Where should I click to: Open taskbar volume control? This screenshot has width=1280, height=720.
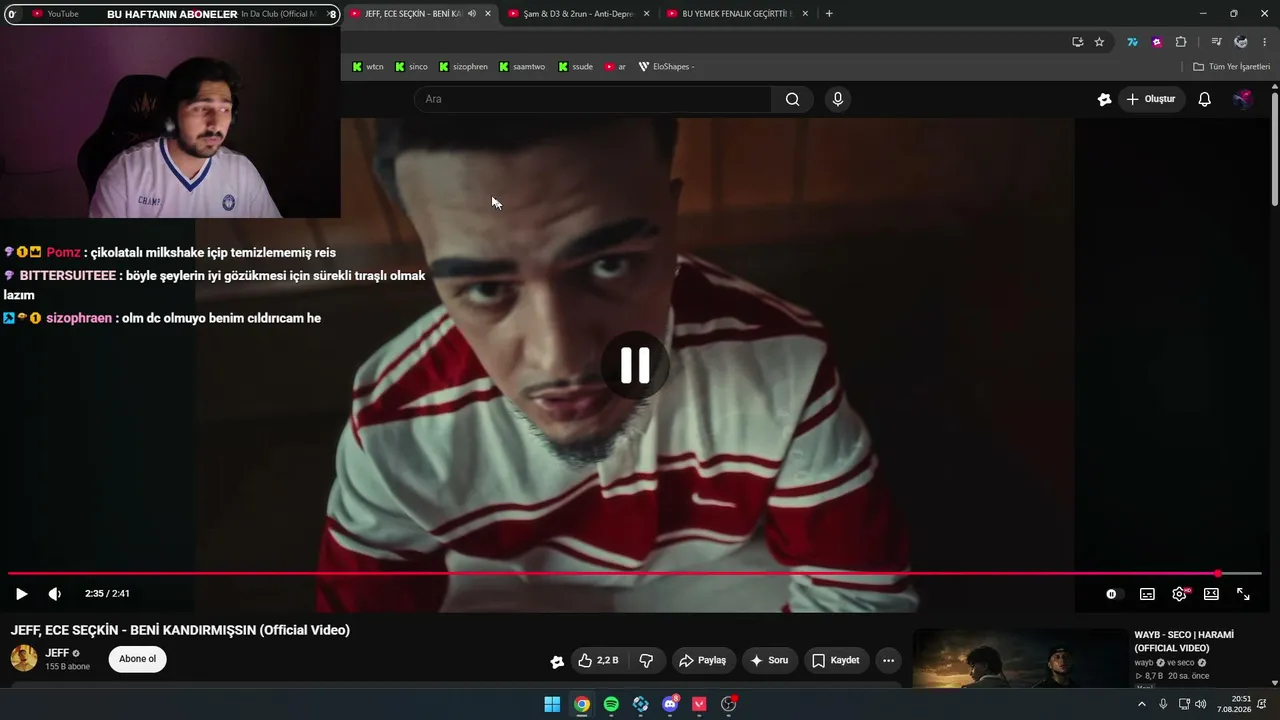[x=1201, y=704]
